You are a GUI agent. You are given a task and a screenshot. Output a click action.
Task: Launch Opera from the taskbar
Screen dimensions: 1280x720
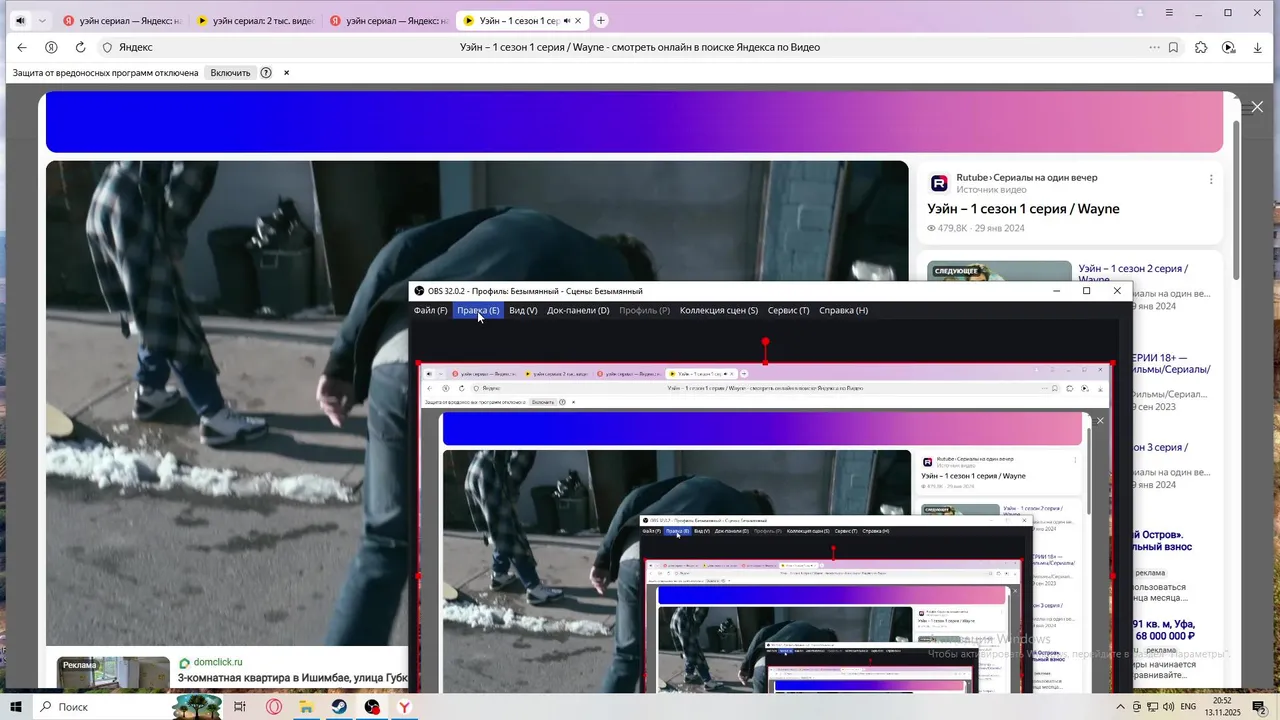point(273,707)
